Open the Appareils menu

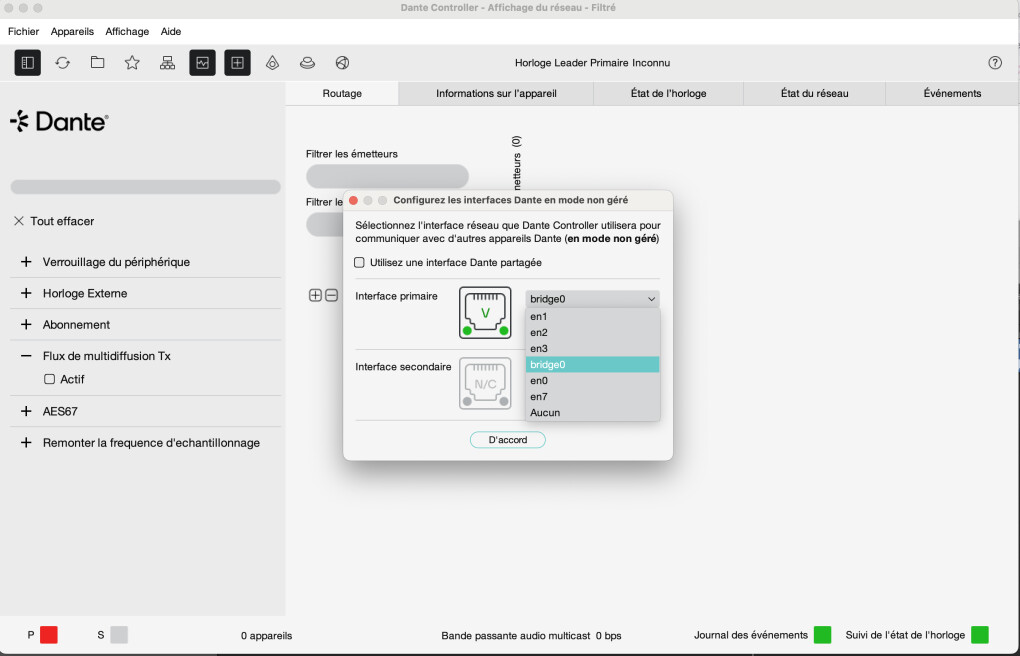click(x=72, y=31)
